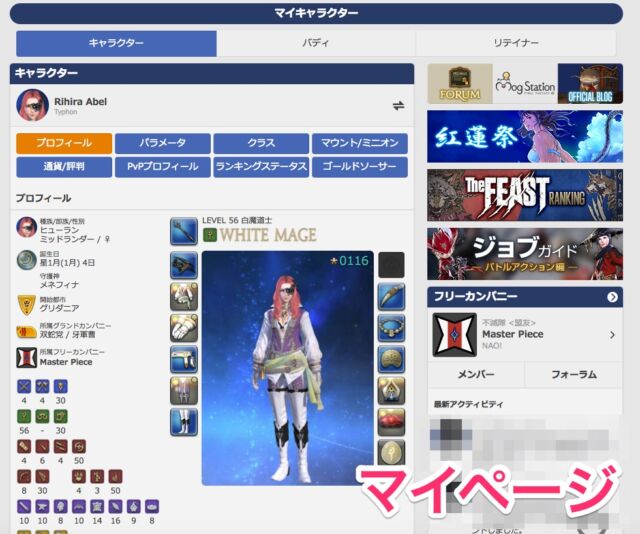Switch to the バディ tab
Image resolution: width=640 pixels, height=534 pixels.
316,43
